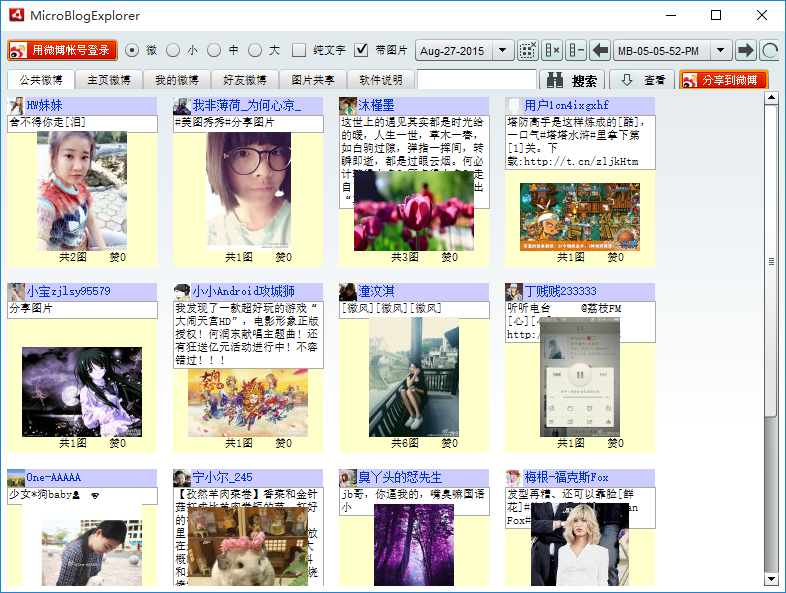Click the refresh circle icon
Screen dimensions: 786x593
[x=769, y=50]
